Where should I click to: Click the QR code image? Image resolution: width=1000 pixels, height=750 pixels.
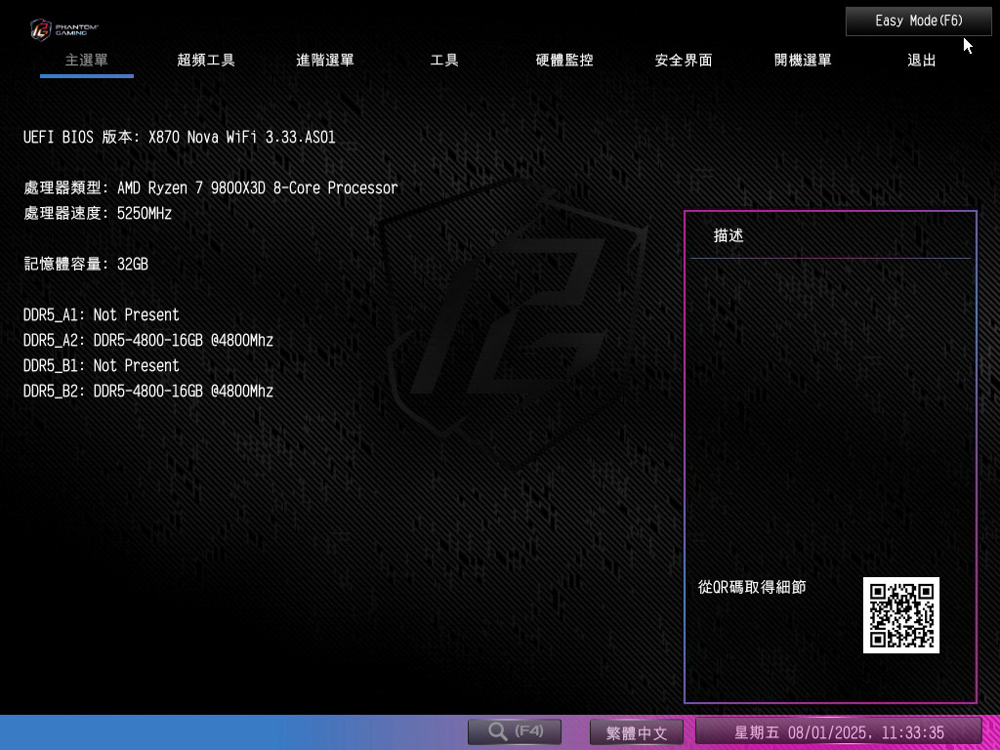pyautogui.click(x=901, y=615)
